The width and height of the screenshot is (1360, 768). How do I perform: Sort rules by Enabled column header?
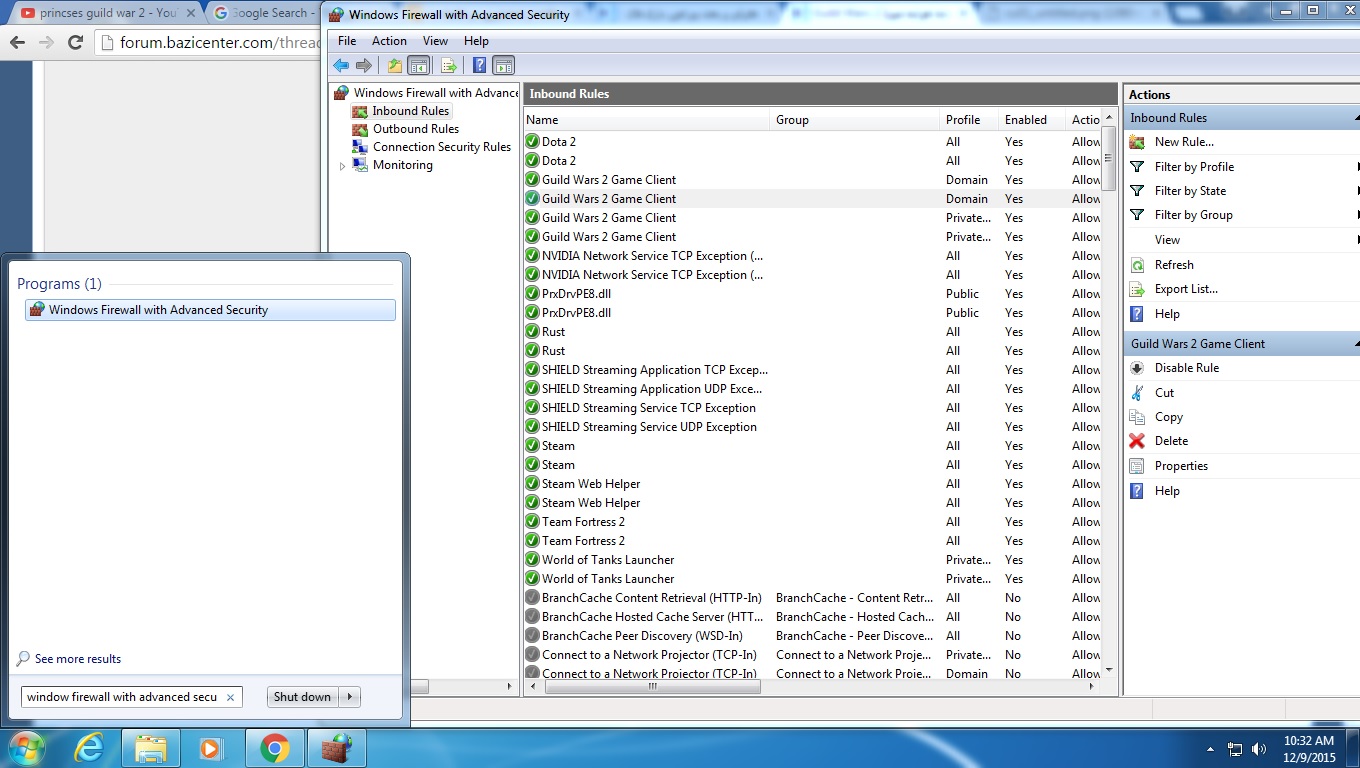coord(1033,119)
